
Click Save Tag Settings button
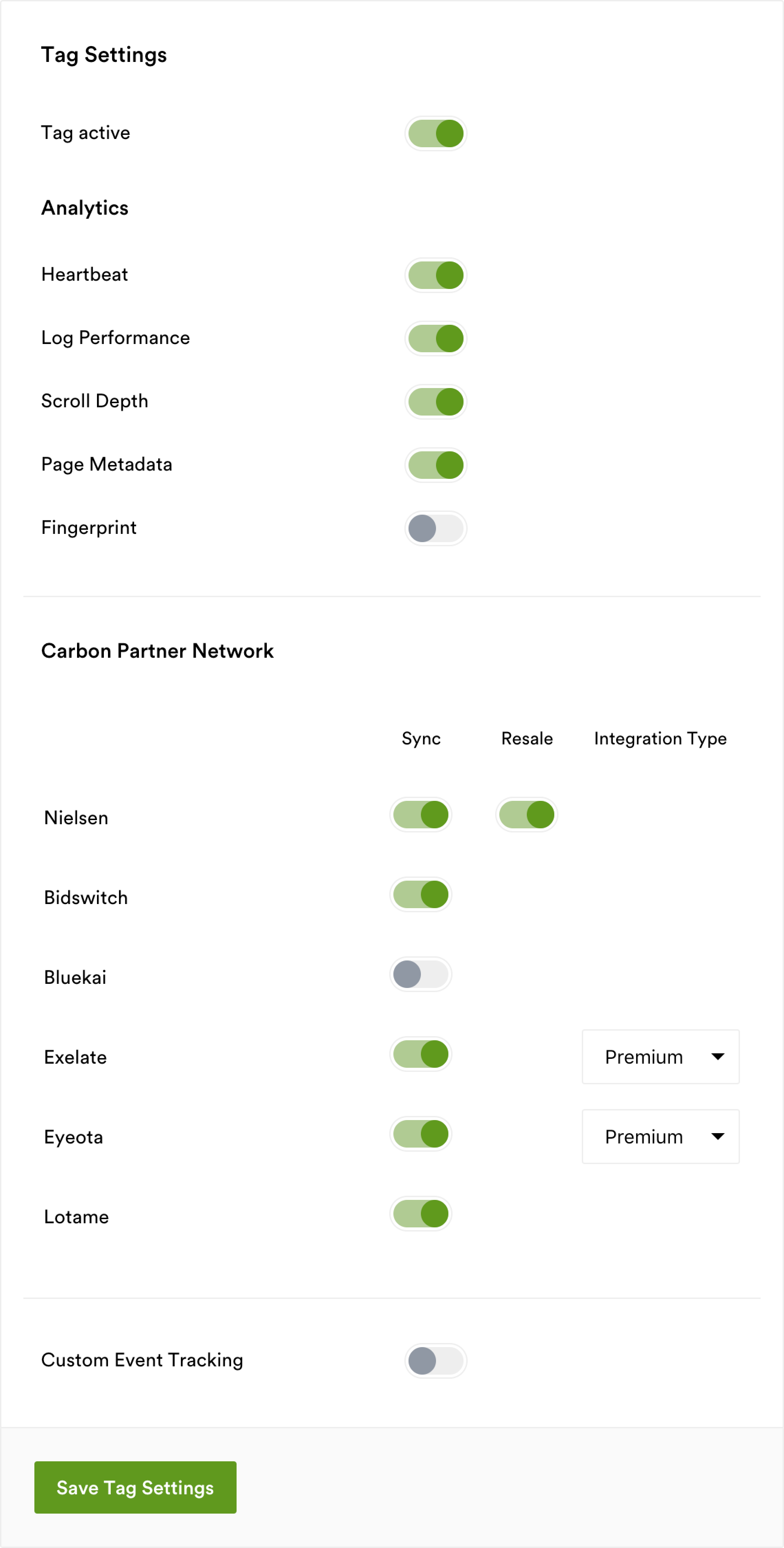[x=135, y=1487]
